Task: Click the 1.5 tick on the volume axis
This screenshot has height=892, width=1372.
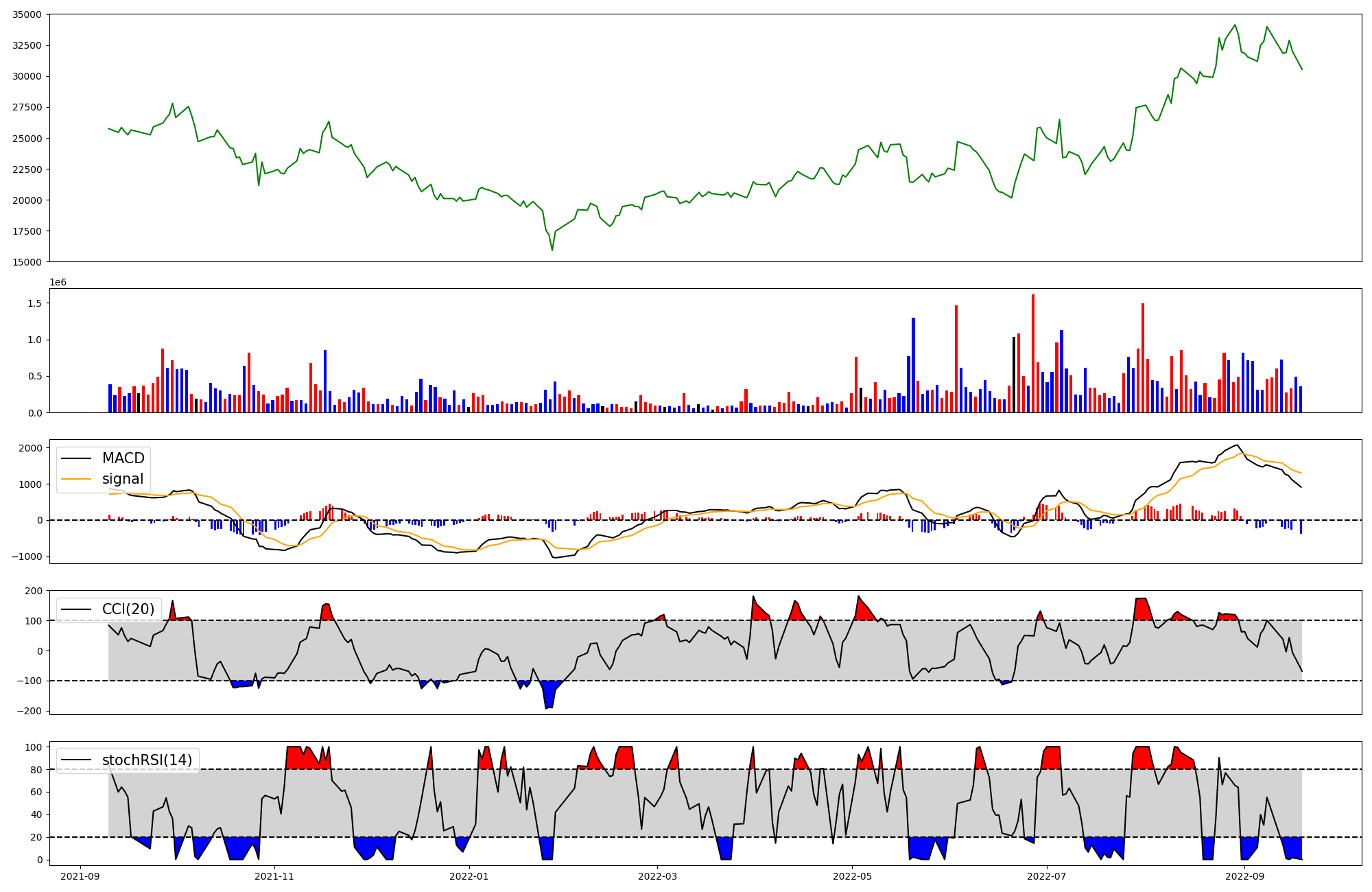Action: coord(36,303)
